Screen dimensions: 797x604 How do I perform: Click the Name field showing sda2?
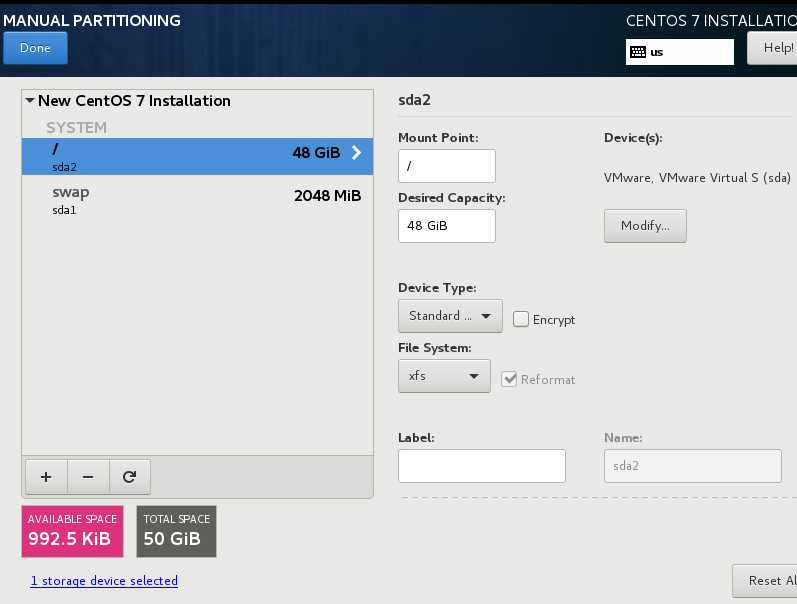[693, 466]
